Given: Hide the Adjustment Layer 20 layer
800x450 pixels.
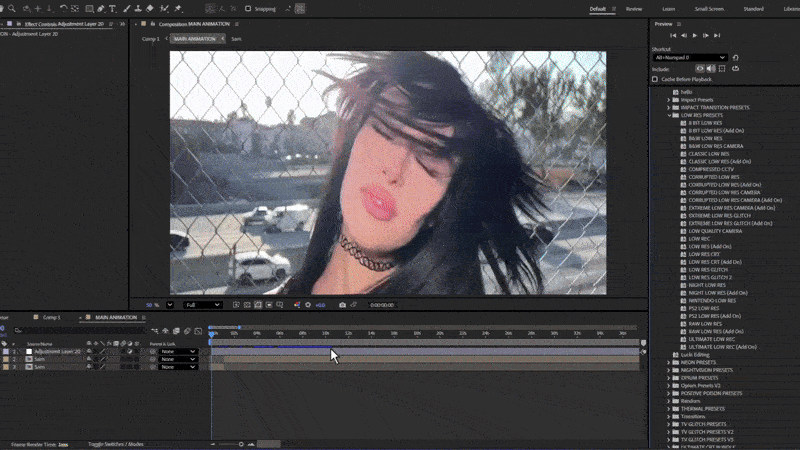Looking at the screenshot, I should (89, 352).
